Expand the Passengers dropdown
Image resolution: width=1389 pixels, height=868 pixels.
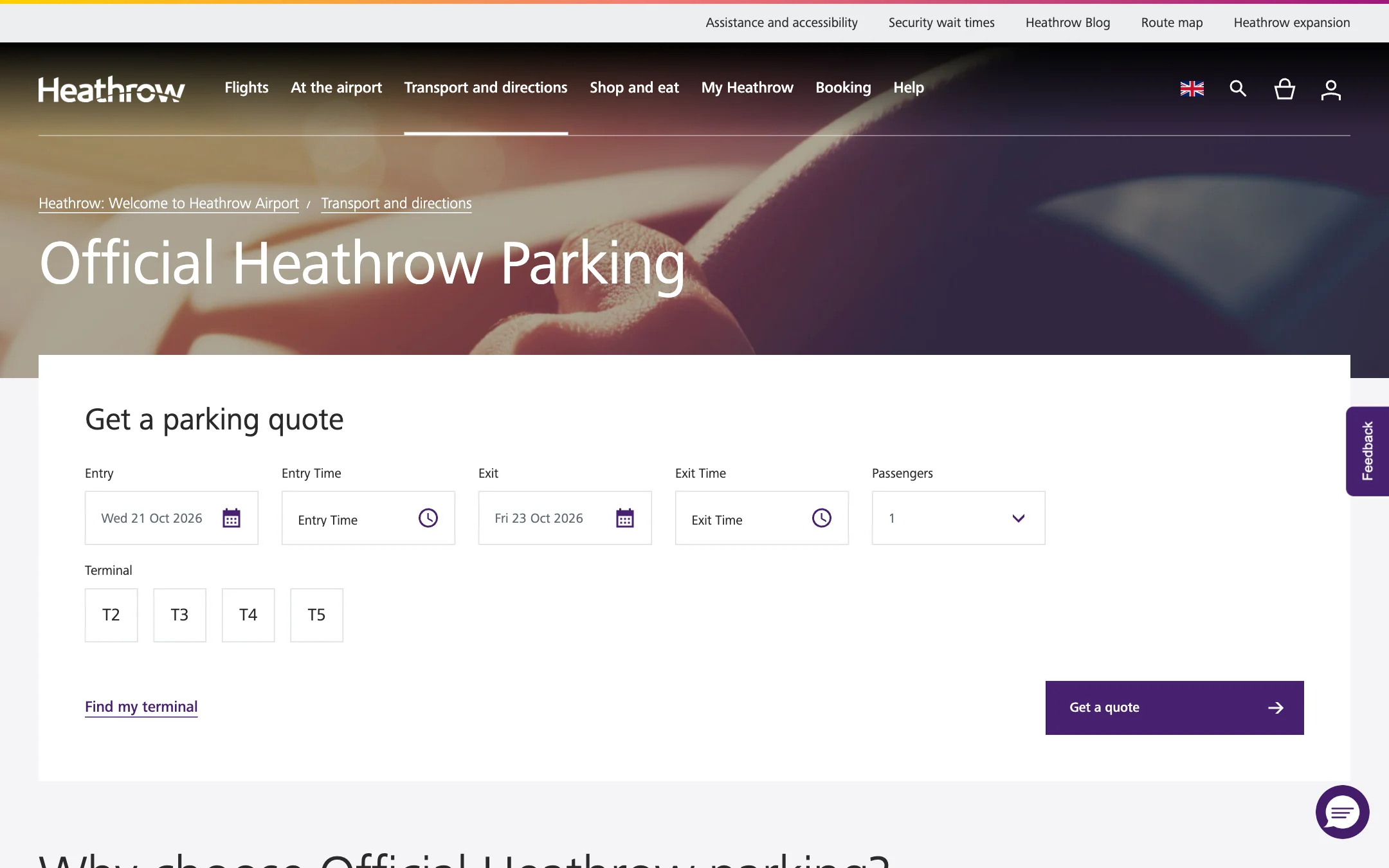click(958, 518)
